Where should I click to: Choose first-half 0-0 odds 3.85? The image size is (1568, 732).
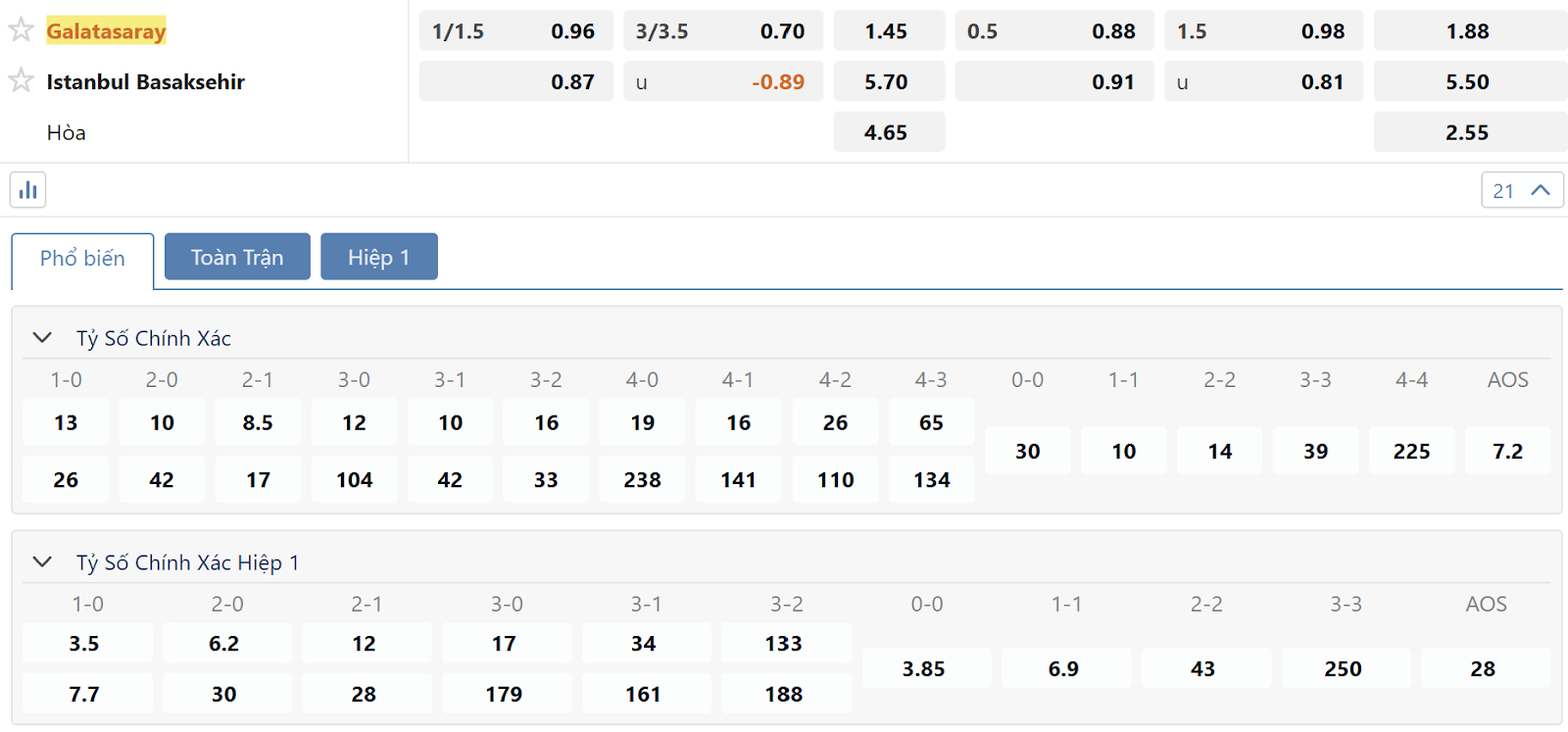pos(926,668)
